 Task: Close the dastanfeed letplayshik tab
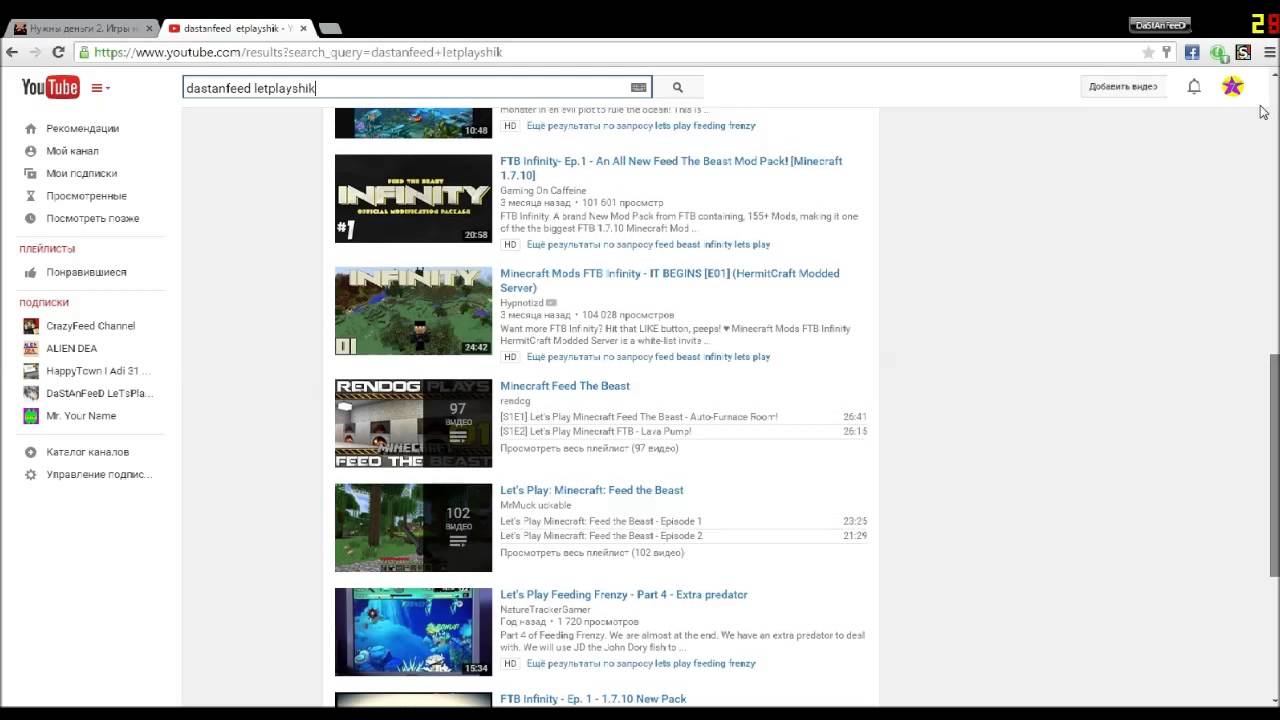[303, 28]
